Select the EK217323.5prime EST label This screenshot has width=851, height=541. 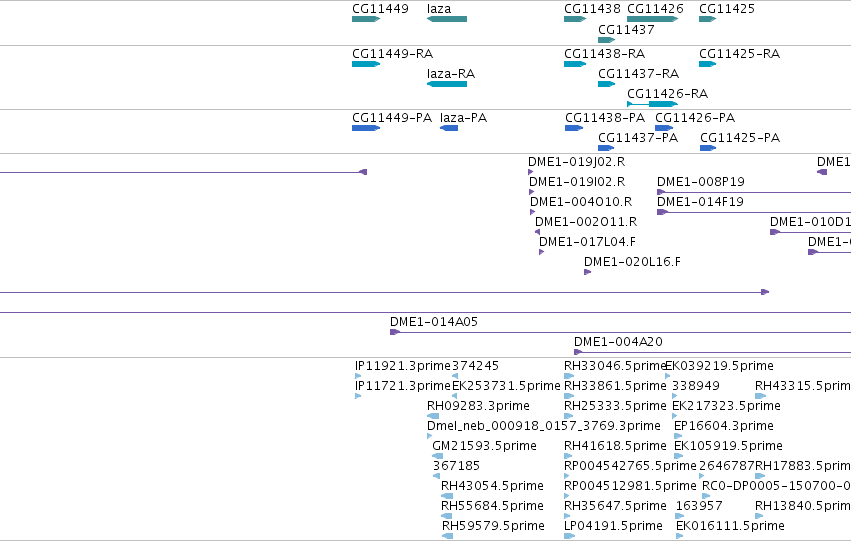click(x=726, y=406)
